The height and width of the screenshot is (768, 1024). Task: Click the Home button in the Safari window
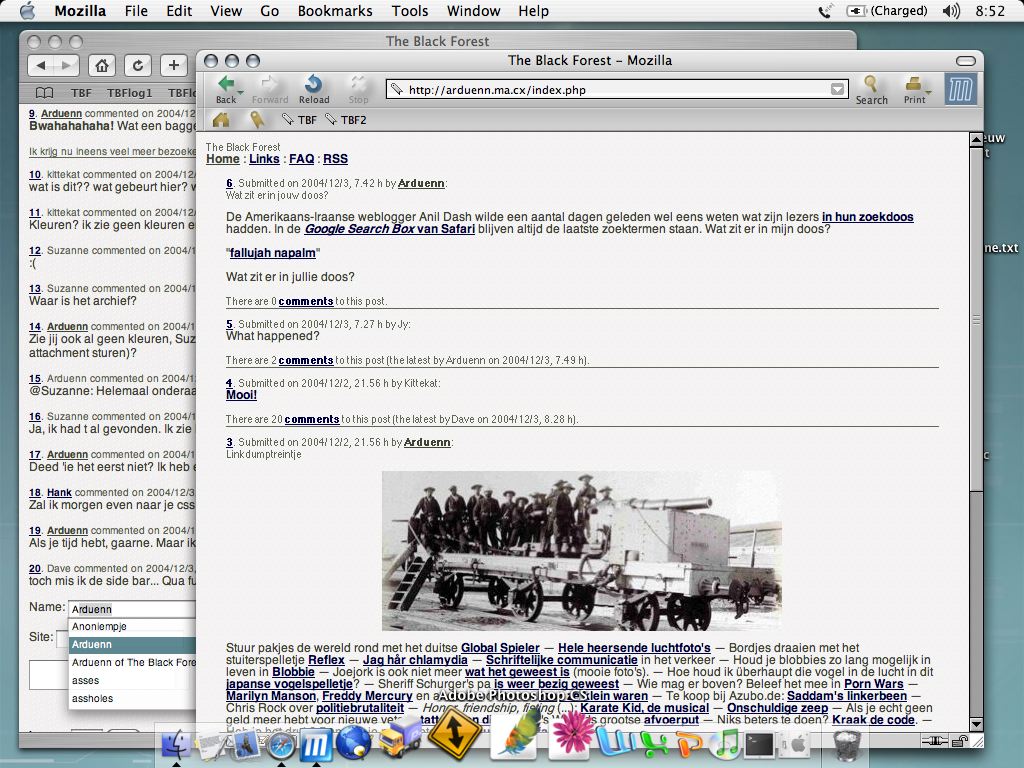pos(102,65)
